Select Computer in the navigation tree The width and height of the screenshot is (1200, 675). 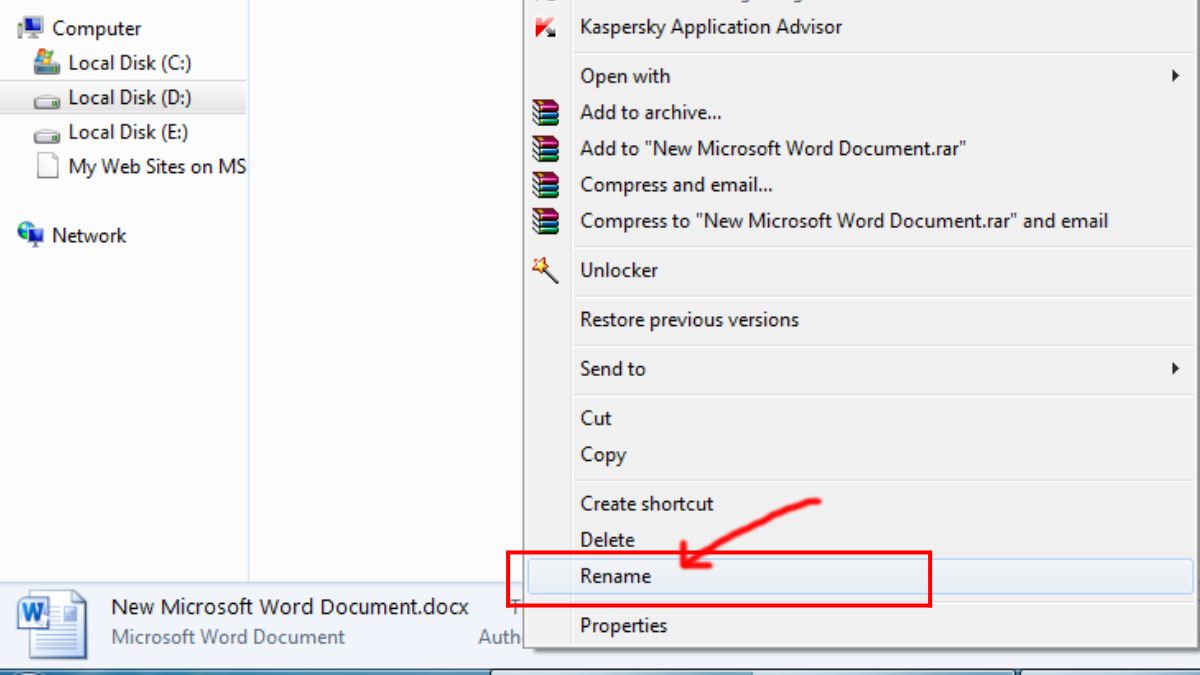[96, 29]
